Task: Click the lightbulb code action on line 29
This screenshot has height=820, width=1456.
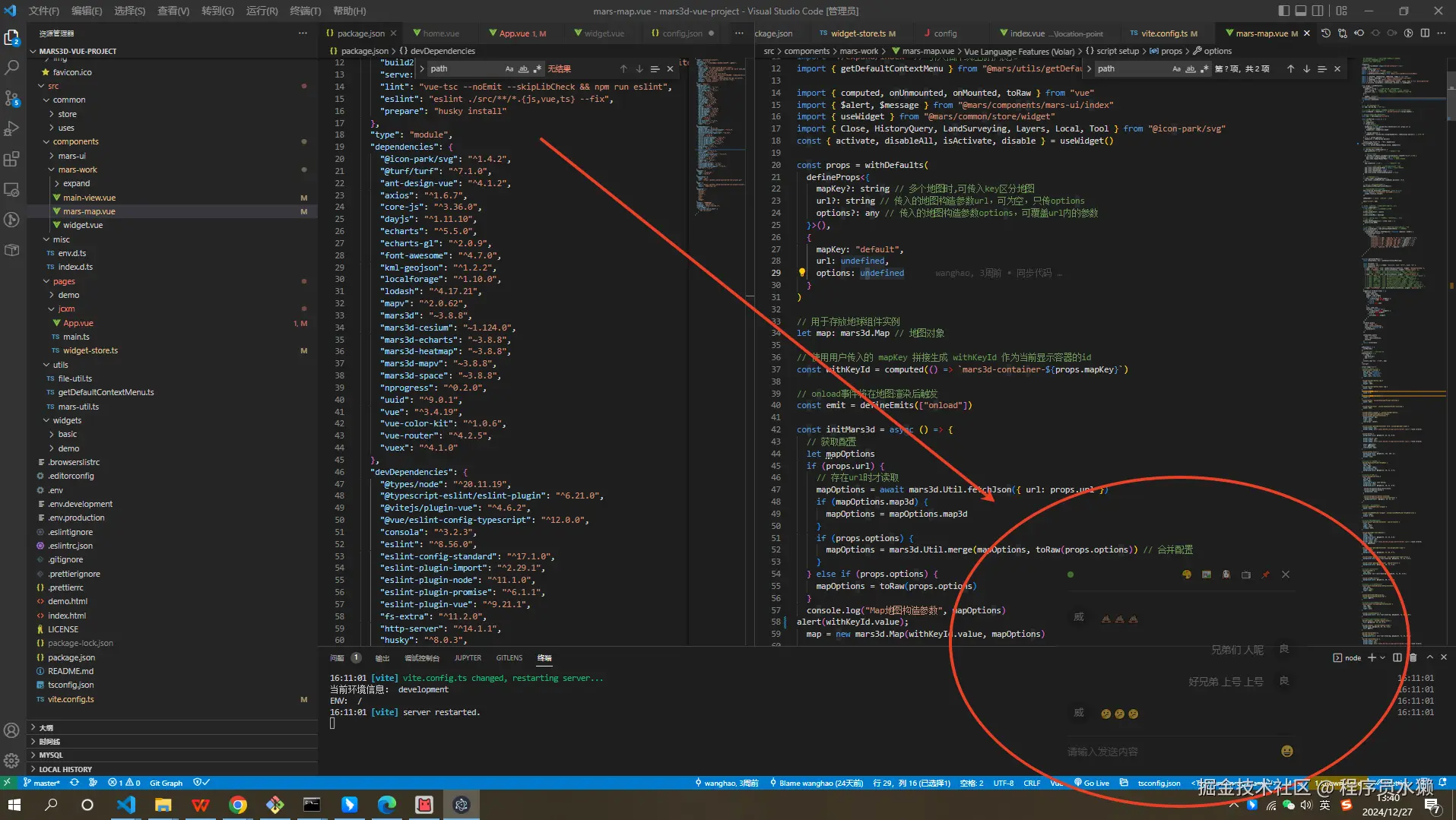Action: pyautogui.click(x=801, y=273)
